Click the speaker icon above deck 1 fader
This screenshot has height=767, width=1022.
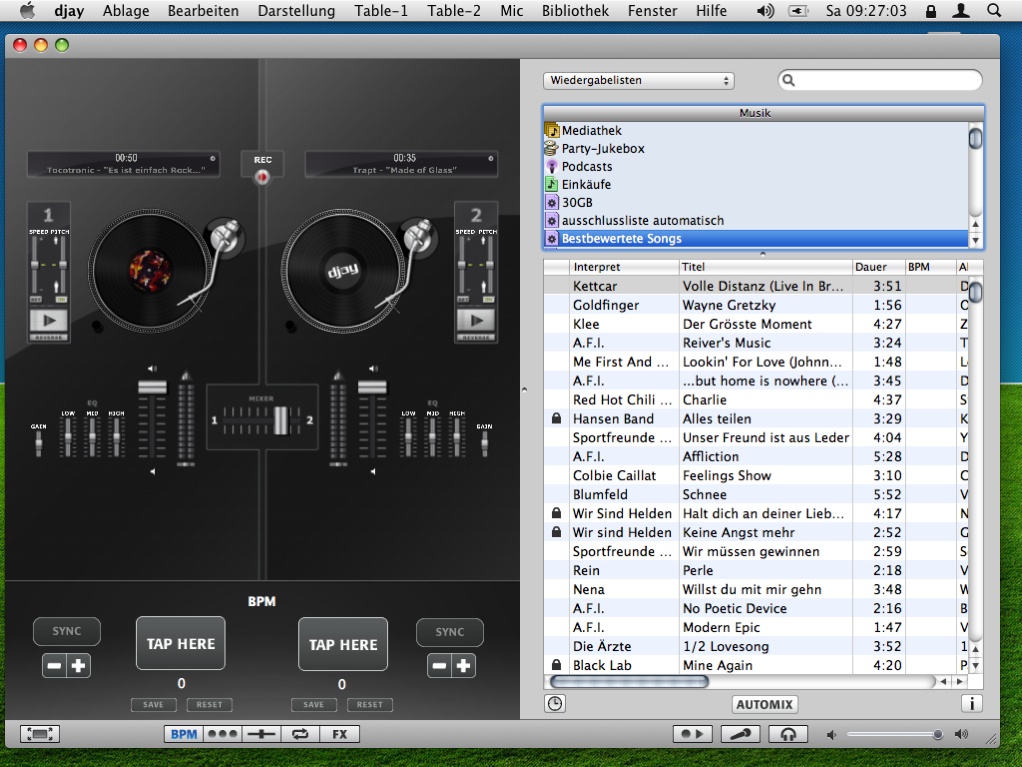point(152,368)
